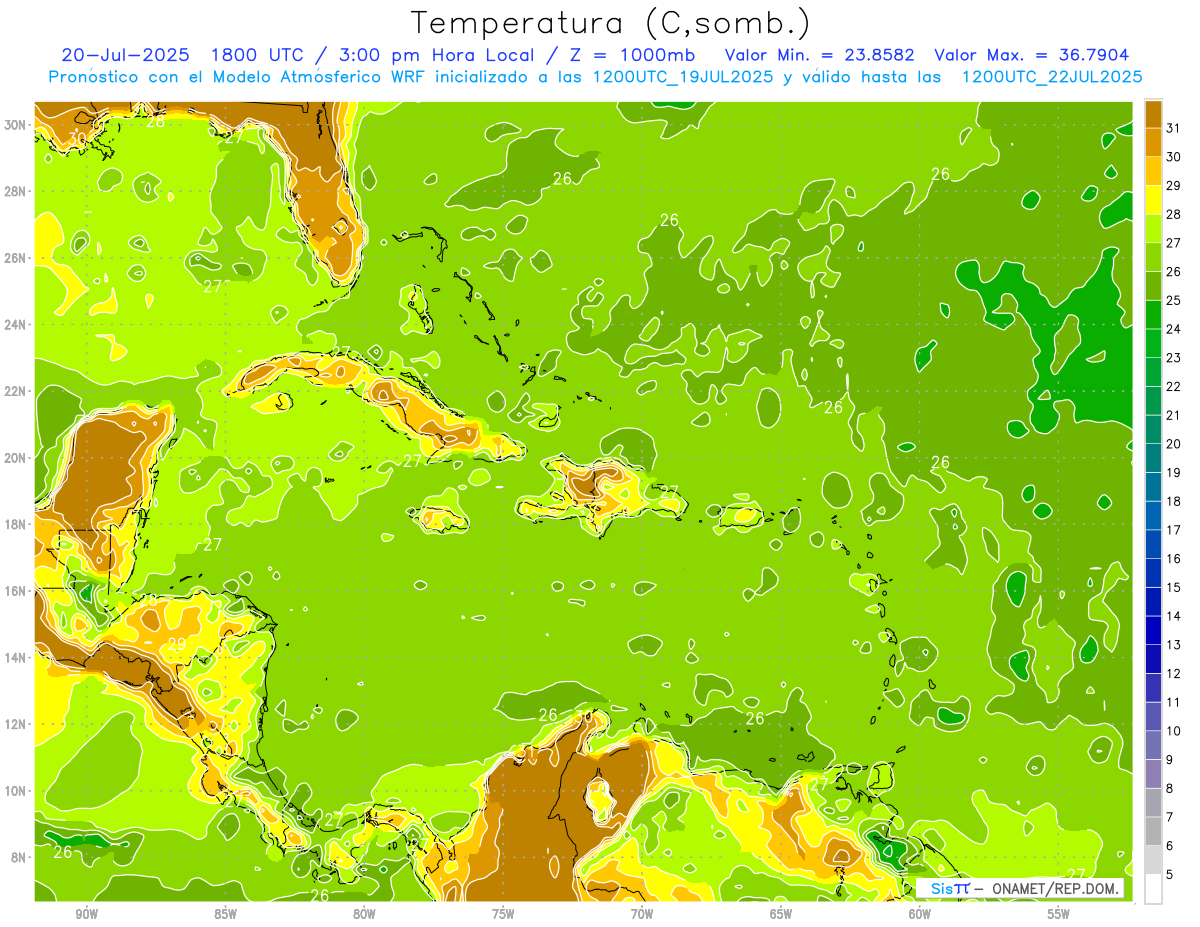This screenshot has height=927, width=1200.
Task: Select the bright yellow swatch between 28 and 29
Action: pyautogui.click(x=1153, y=201)
